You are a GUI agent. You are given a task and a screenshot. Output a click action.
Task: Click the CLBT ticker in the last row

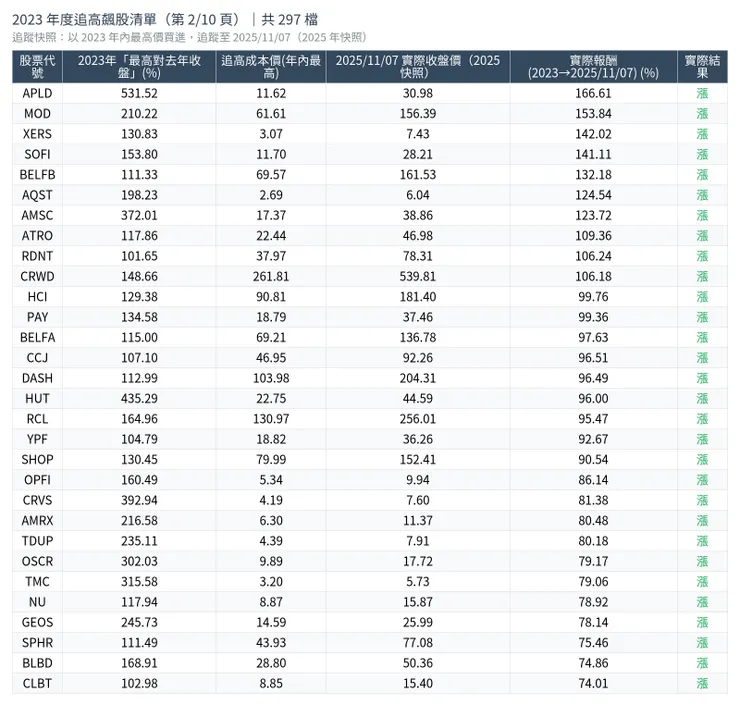click(37, 683)
